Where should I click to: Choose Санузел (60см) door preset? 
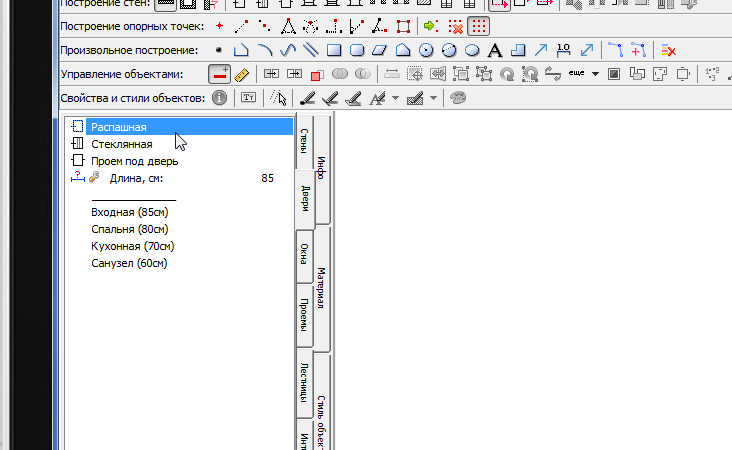(x=128, y=263)
